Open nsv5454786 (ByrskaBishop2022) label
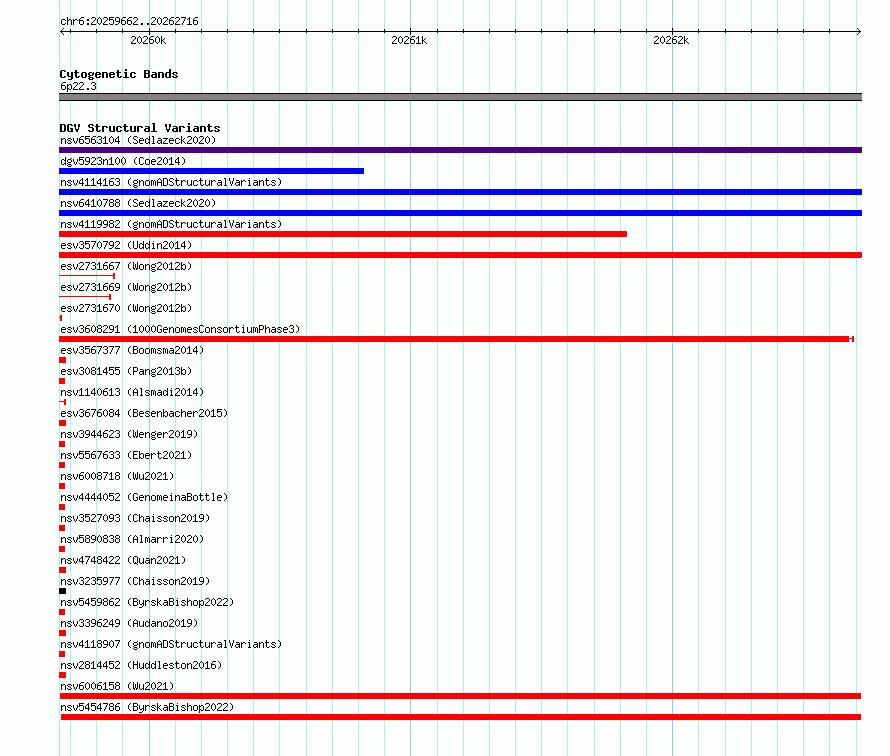890x756 pixels. point(147,707)
